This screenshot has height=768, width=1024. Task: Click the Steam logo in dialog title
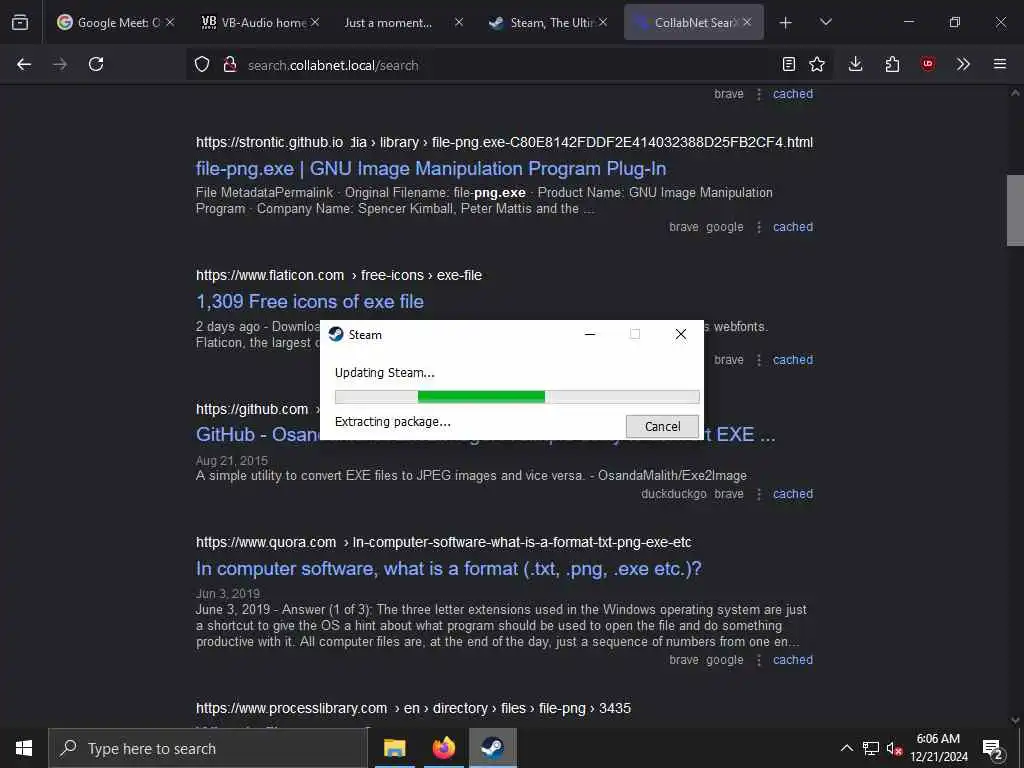click(336, 334)
